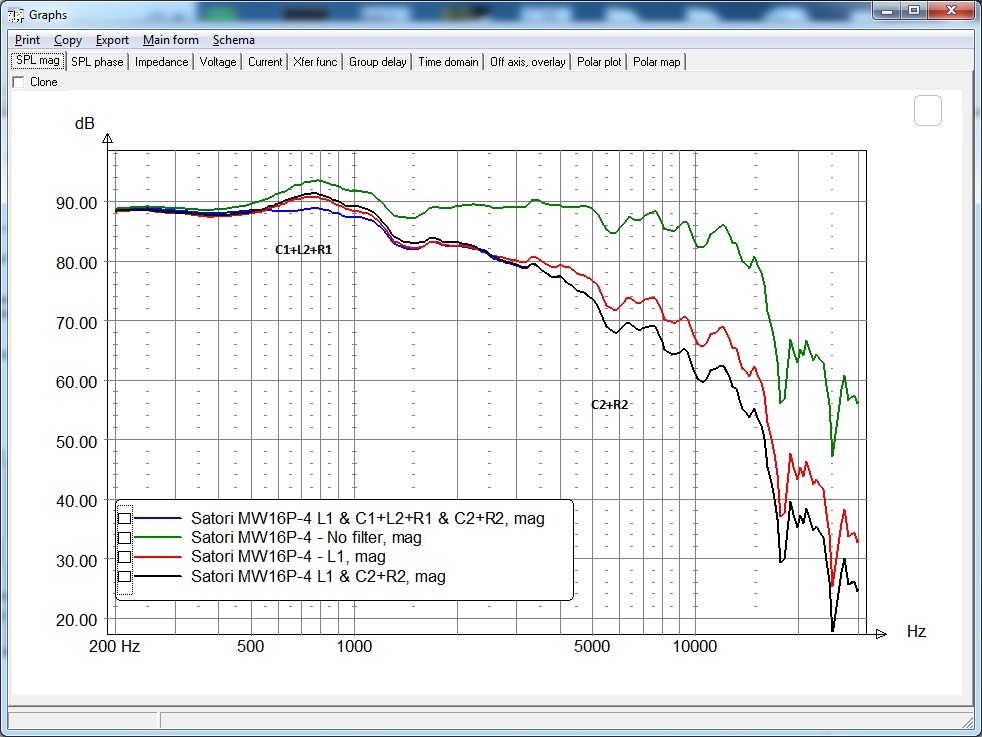
Task: Click the Graphs window title icon
Action: coord(16,14)
